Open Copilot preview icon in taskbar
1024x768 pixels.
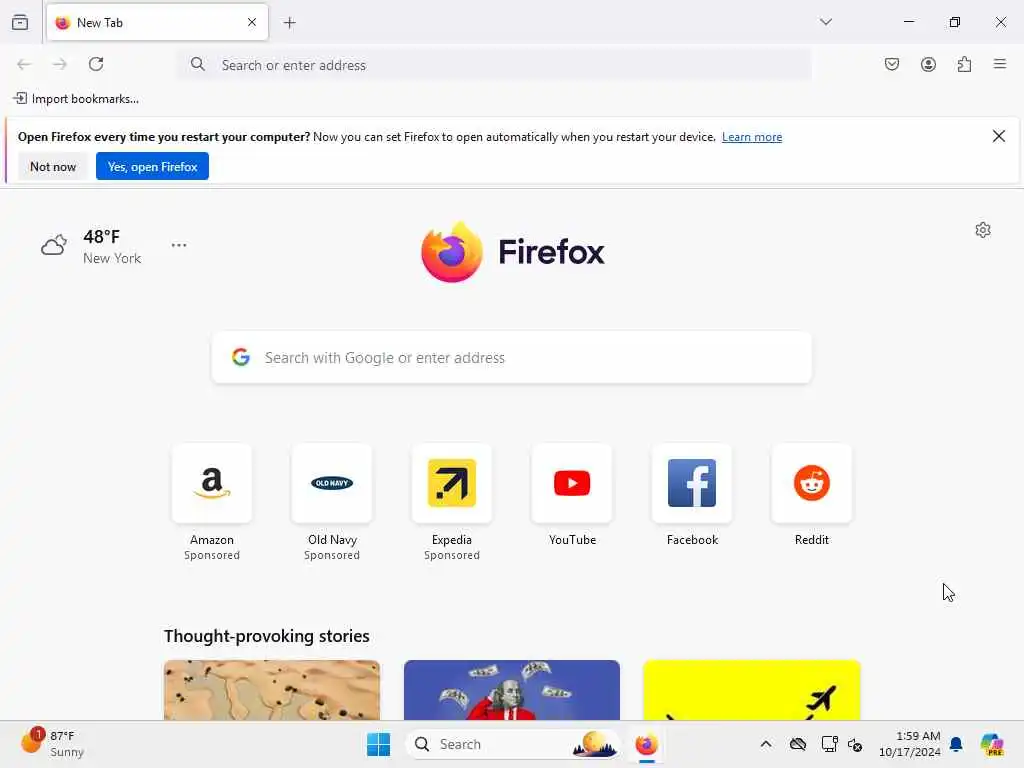tap(992, 744)
